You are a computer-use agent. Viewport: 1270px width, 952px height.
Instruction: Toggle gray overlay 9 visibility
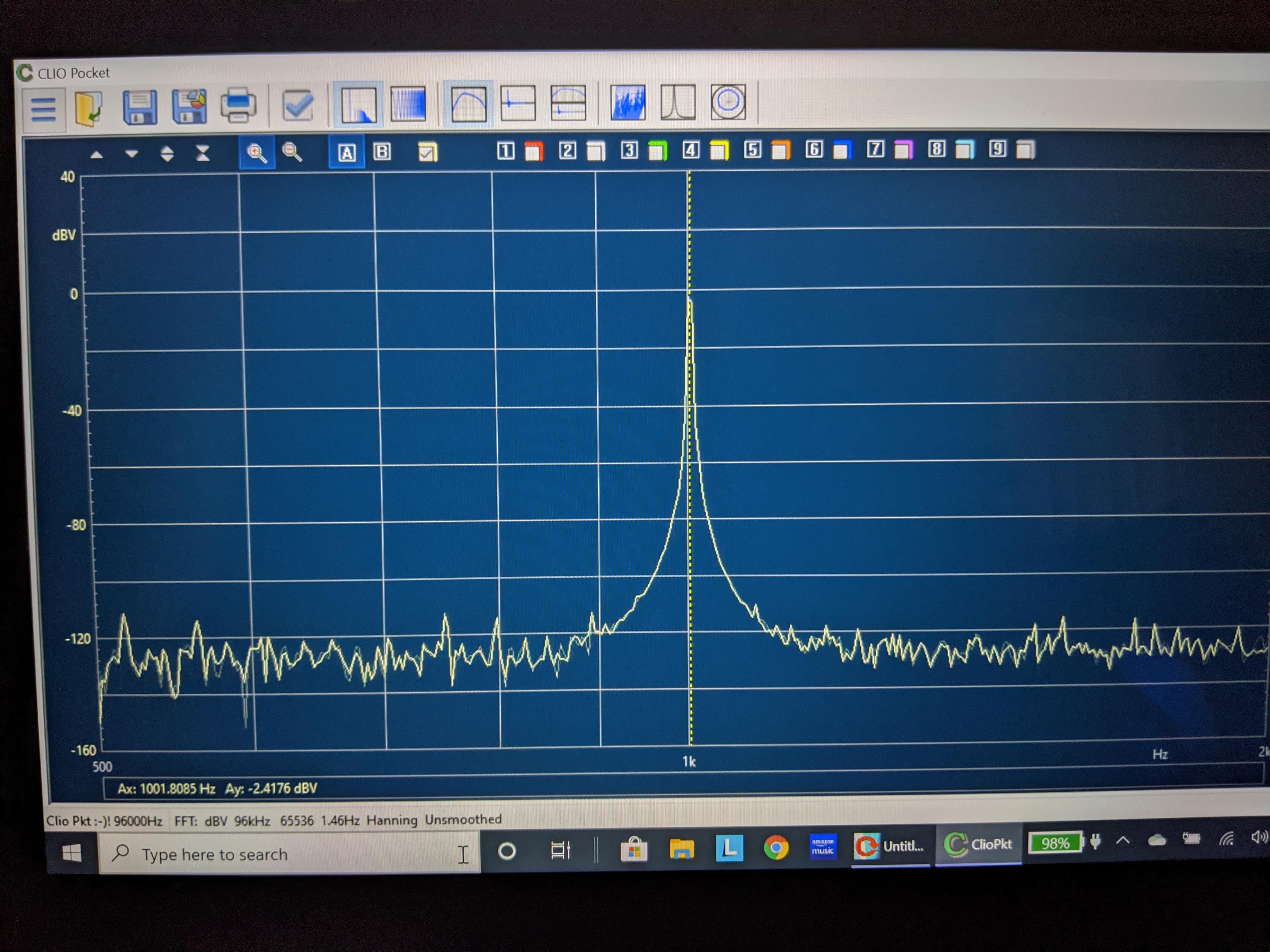[x=1026, y=149]
